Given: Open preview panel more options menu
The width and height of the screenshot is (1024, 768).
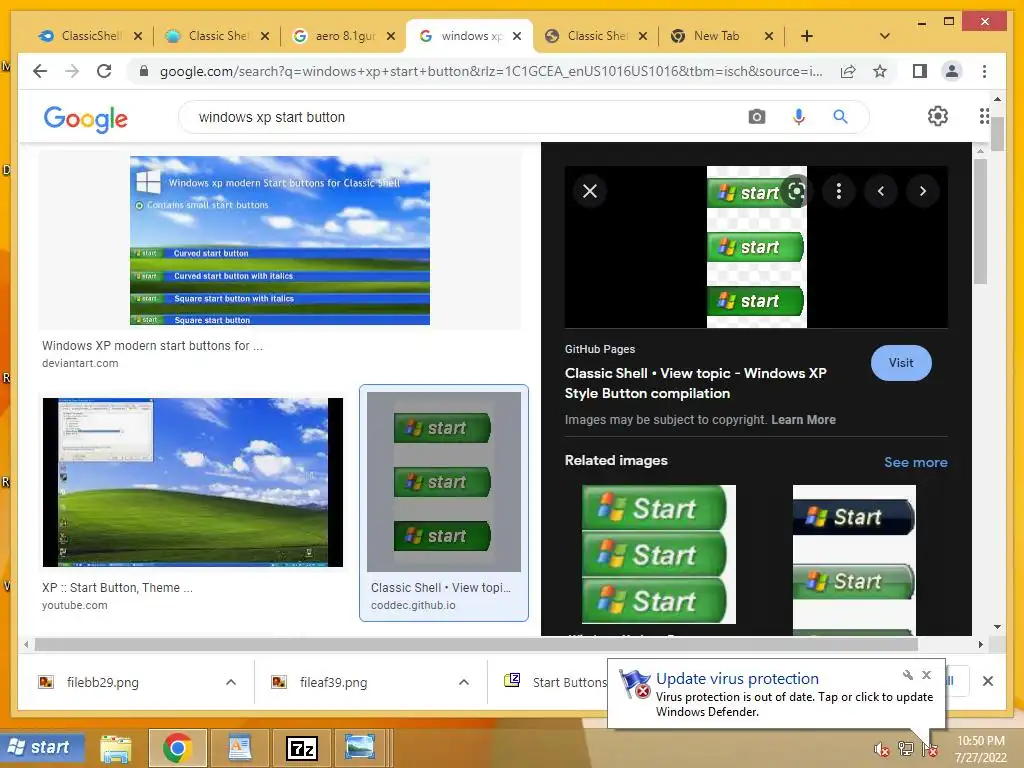Looking at the screenshot, I should coord(839,191).
